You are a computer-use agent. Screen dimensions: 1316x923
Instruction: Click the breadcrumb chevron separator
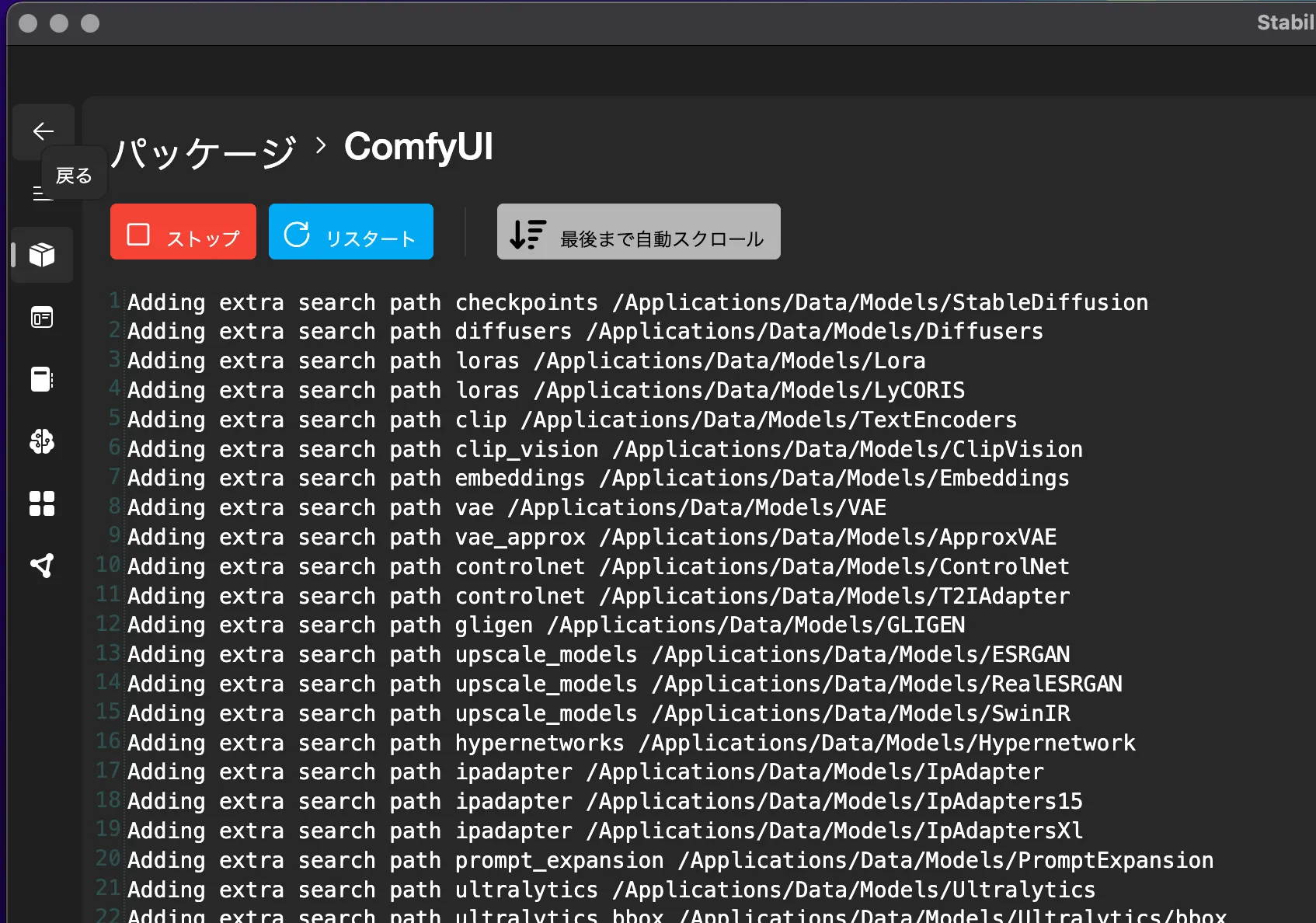321,145
